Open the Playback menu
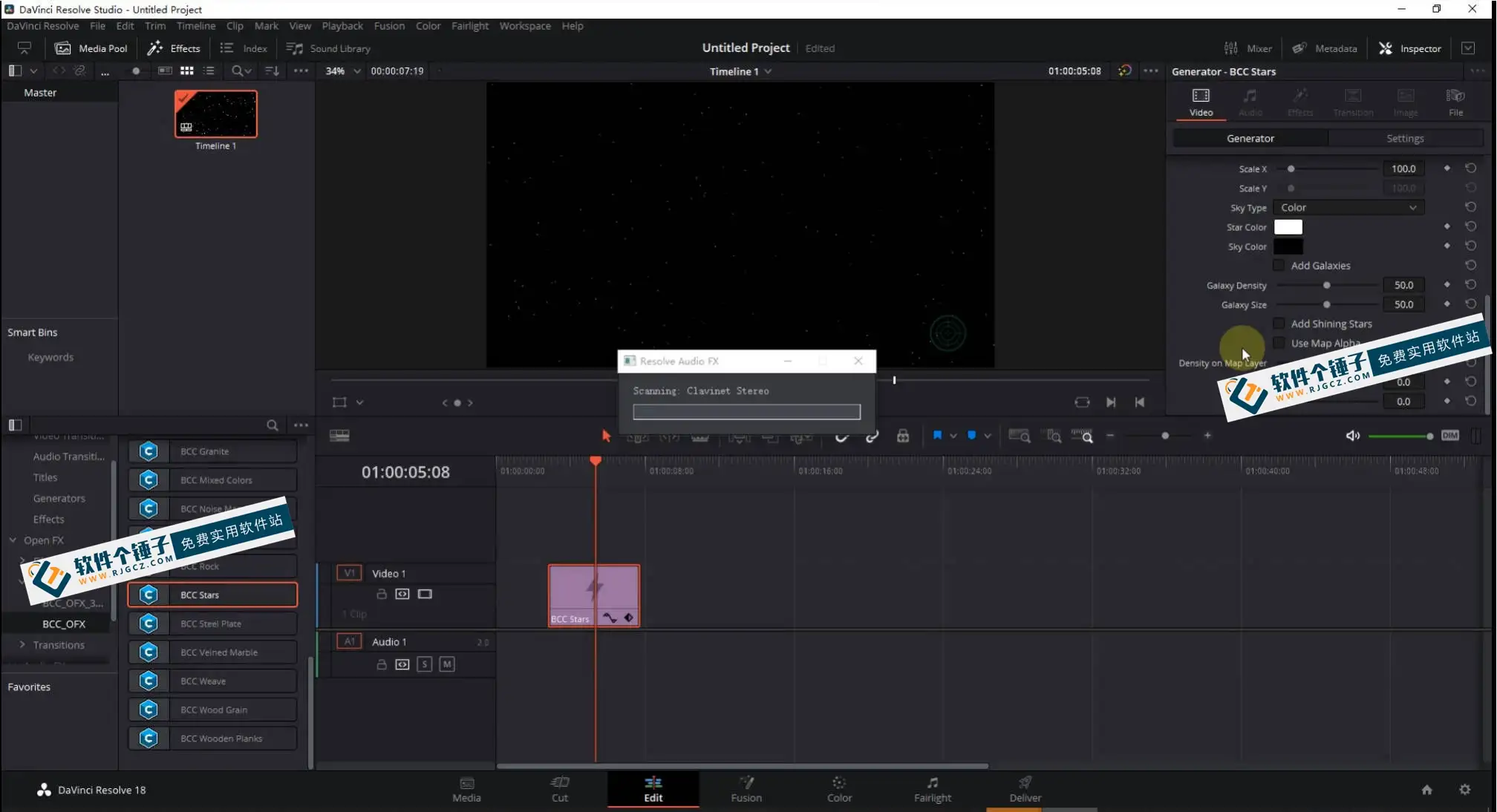 pos(342,25)
